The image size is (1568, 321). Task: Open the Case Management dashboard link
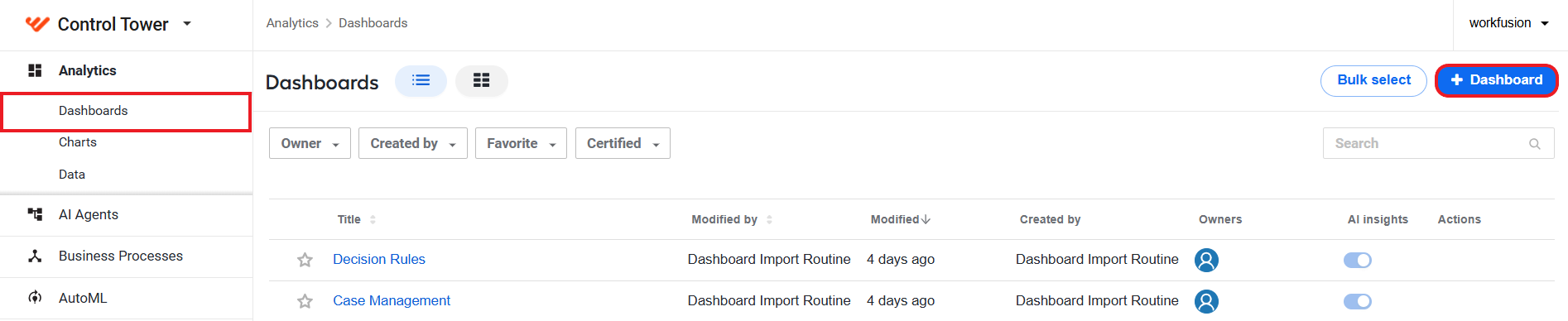392,300
